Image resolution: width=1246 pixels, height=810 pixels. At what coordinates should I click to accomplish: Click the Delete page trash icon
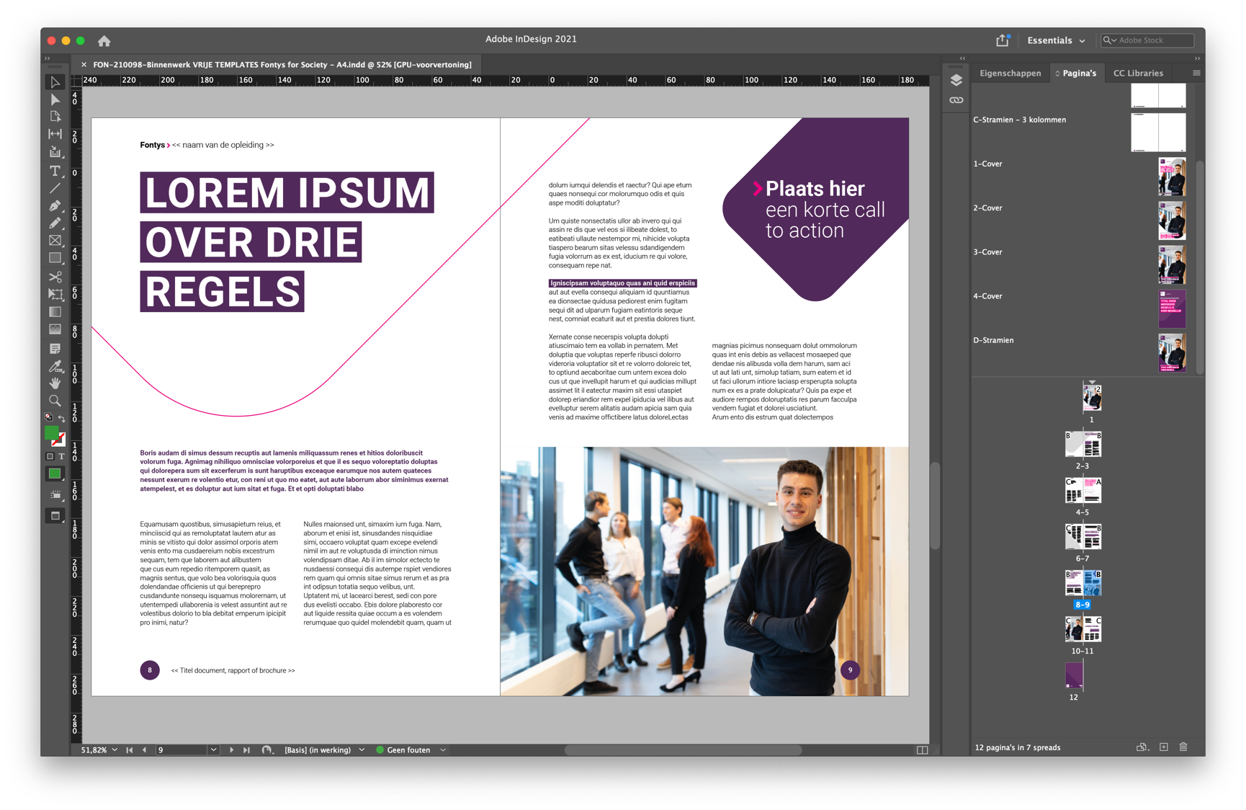[x=1183, y=747]
